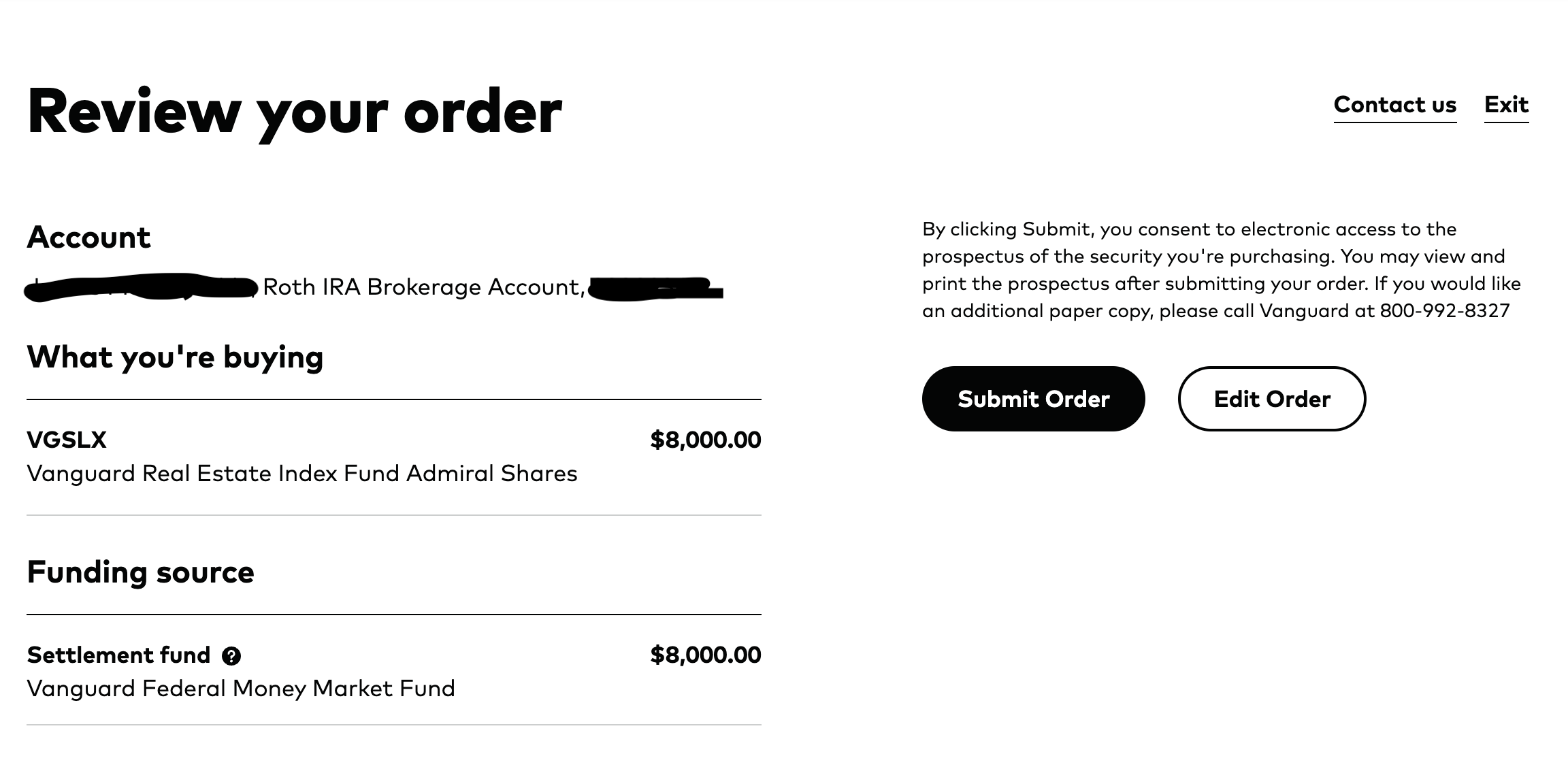
Task: Click the Vanguard Real Estate Index Fund name
Action: 301,474
